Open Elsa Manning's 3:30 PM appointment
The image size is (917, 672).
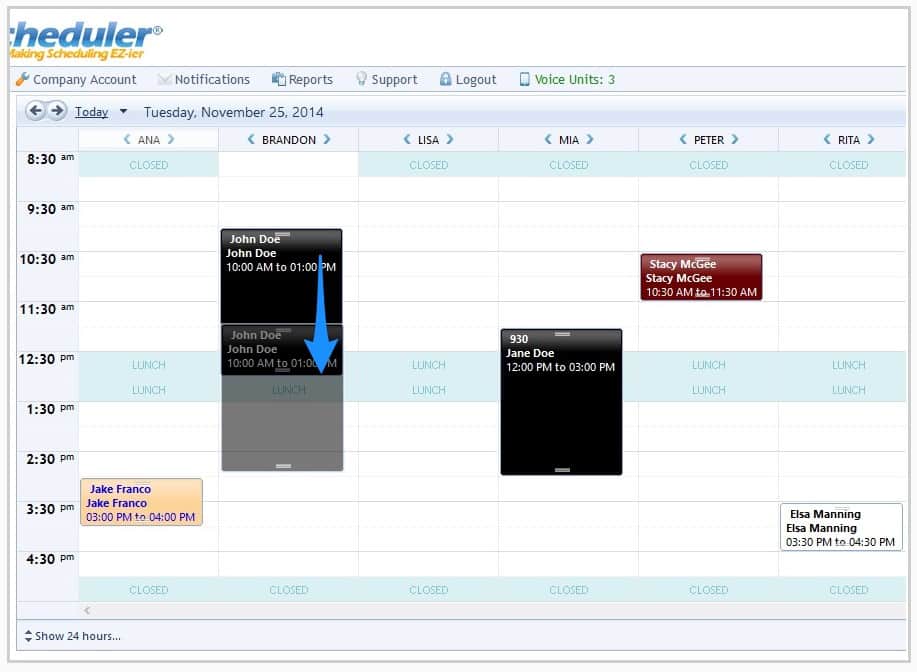(x=841, y=527)
